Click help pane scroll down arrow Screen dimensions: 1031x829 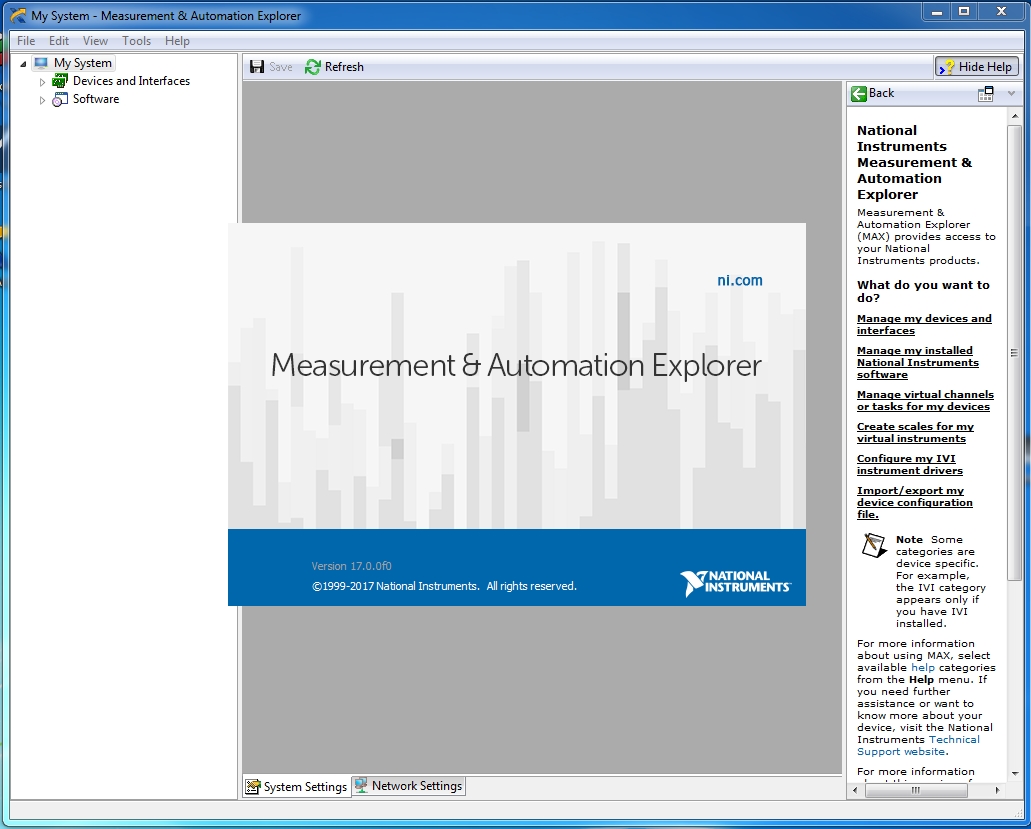1014,774
